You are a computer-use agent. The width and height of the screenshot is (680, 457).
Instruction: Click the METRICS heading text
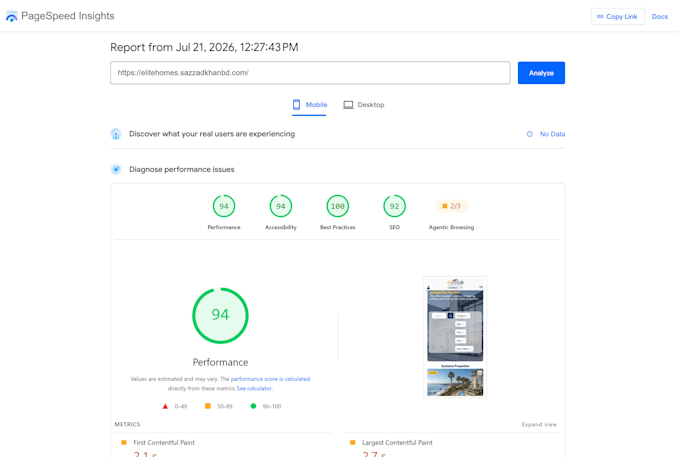tap(127, 424)
